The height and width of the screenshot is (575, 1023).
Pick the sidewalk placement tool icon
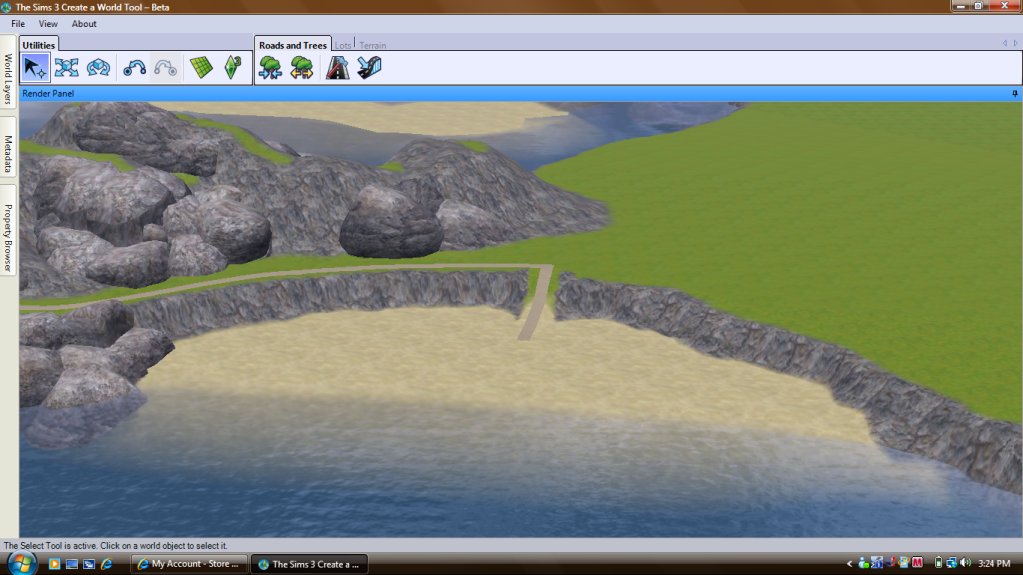pos(369,68)
